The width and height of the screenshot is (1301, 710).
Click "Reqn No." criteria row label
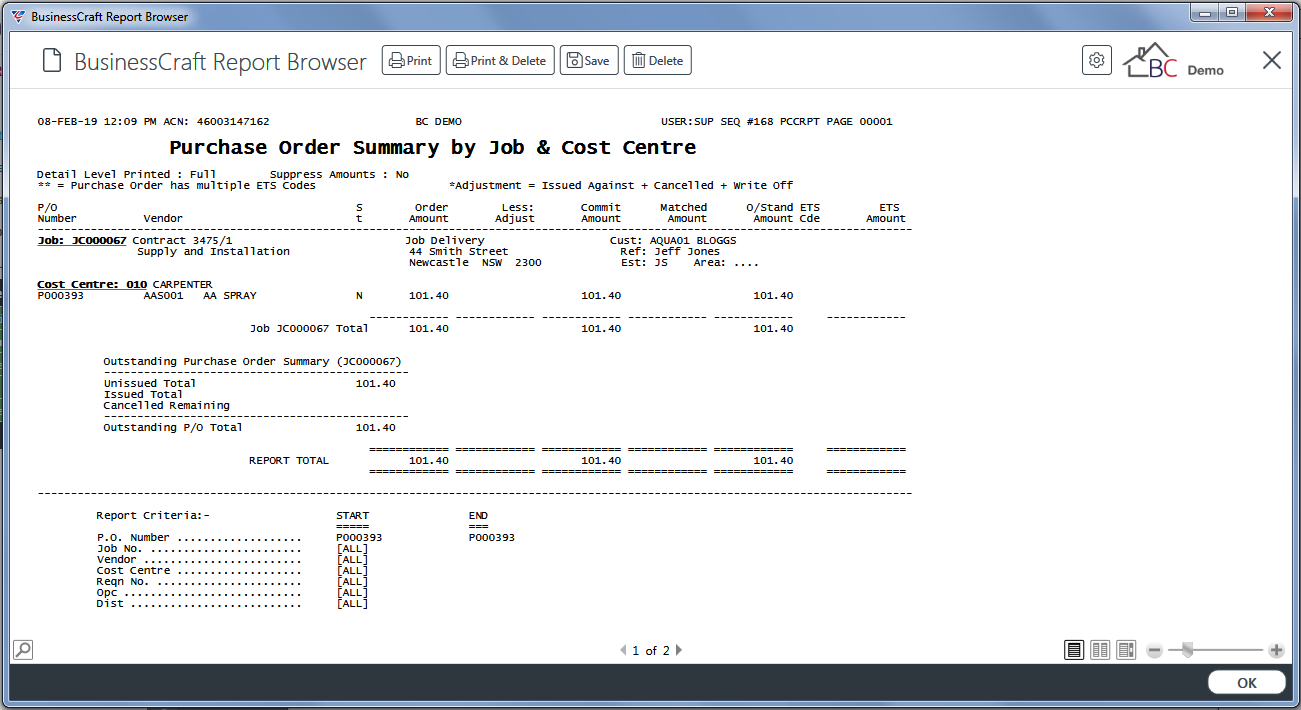click(x=123, y=582)
